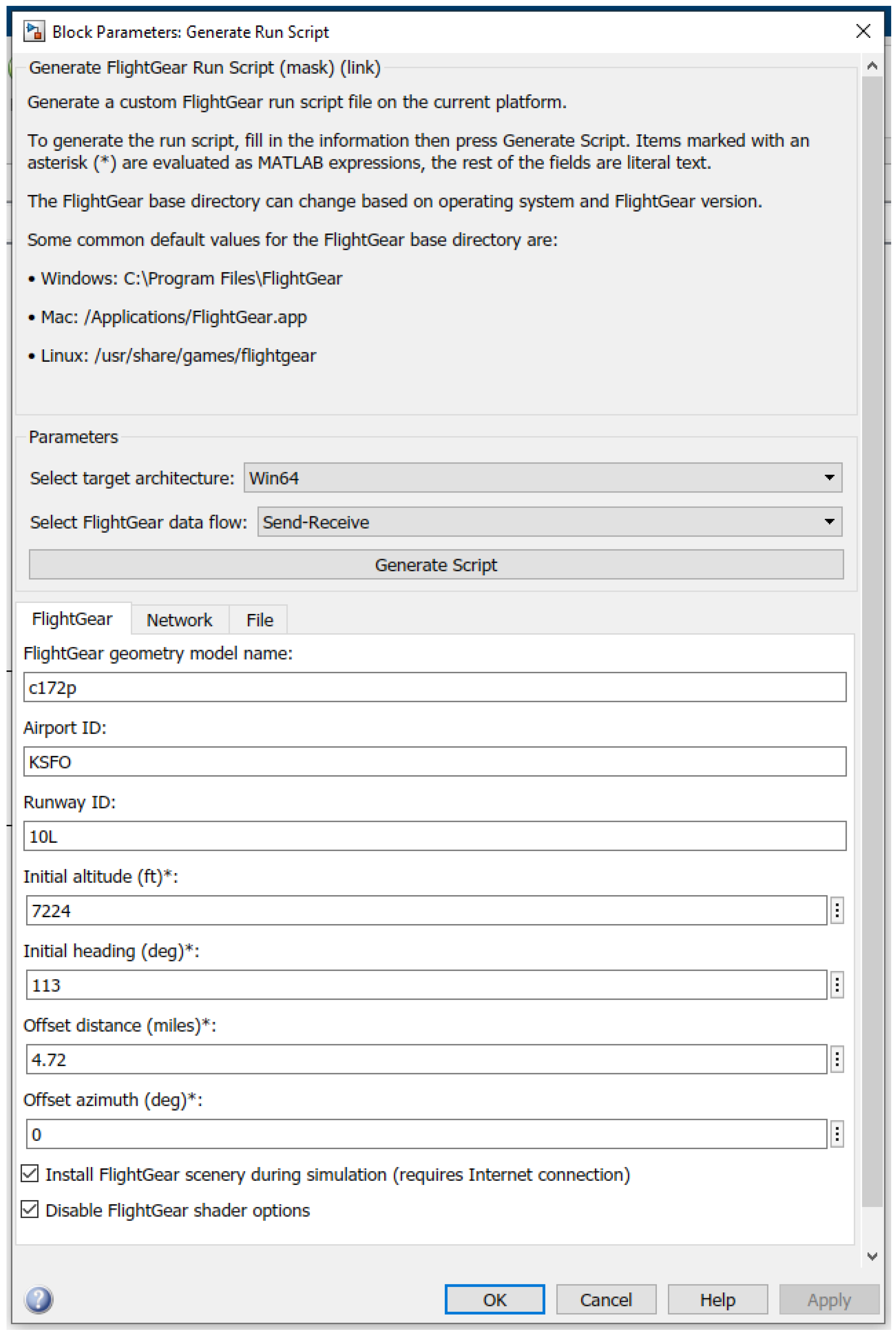
Task: Open options menu beside Initial heading field
Action: 836,984
